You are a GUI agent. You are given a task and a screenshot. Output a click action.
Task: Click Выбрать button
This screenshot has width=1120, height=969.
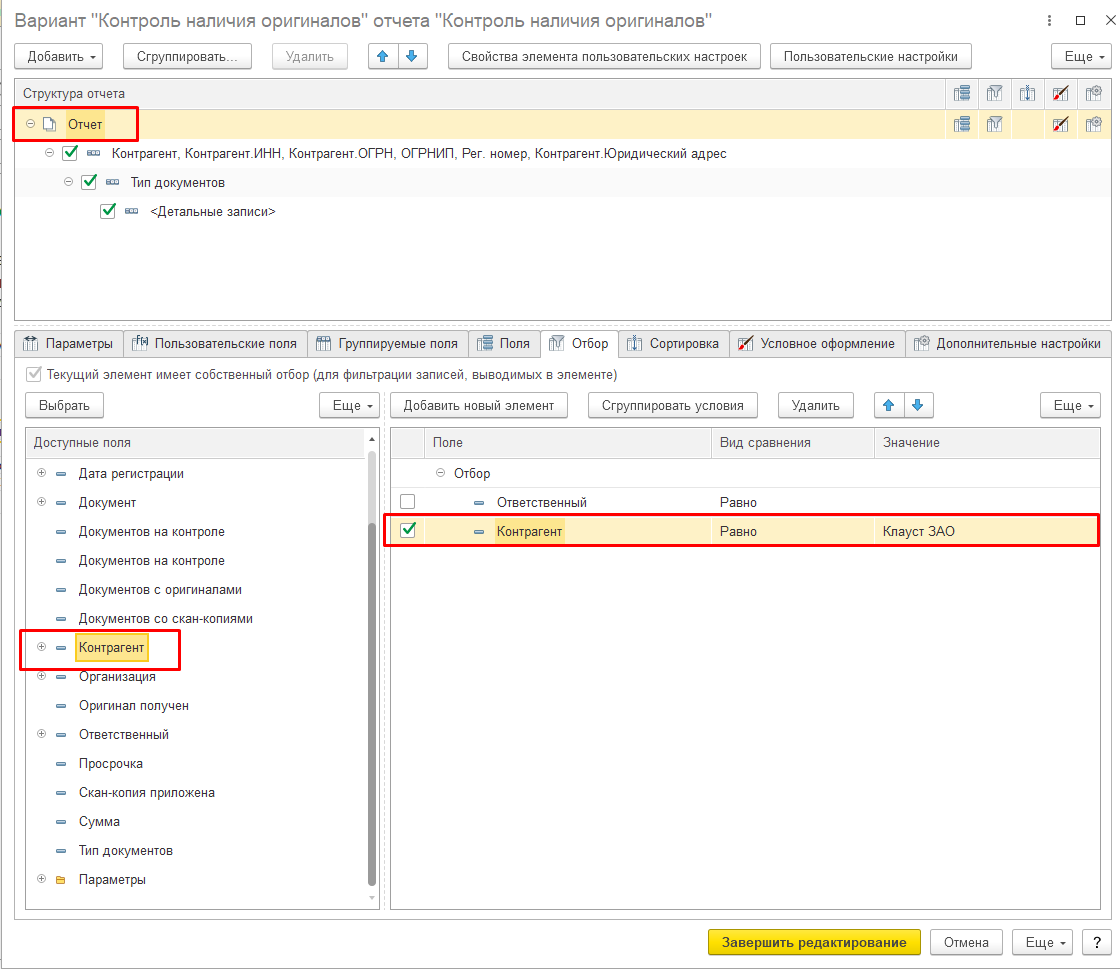coord(64,406)
